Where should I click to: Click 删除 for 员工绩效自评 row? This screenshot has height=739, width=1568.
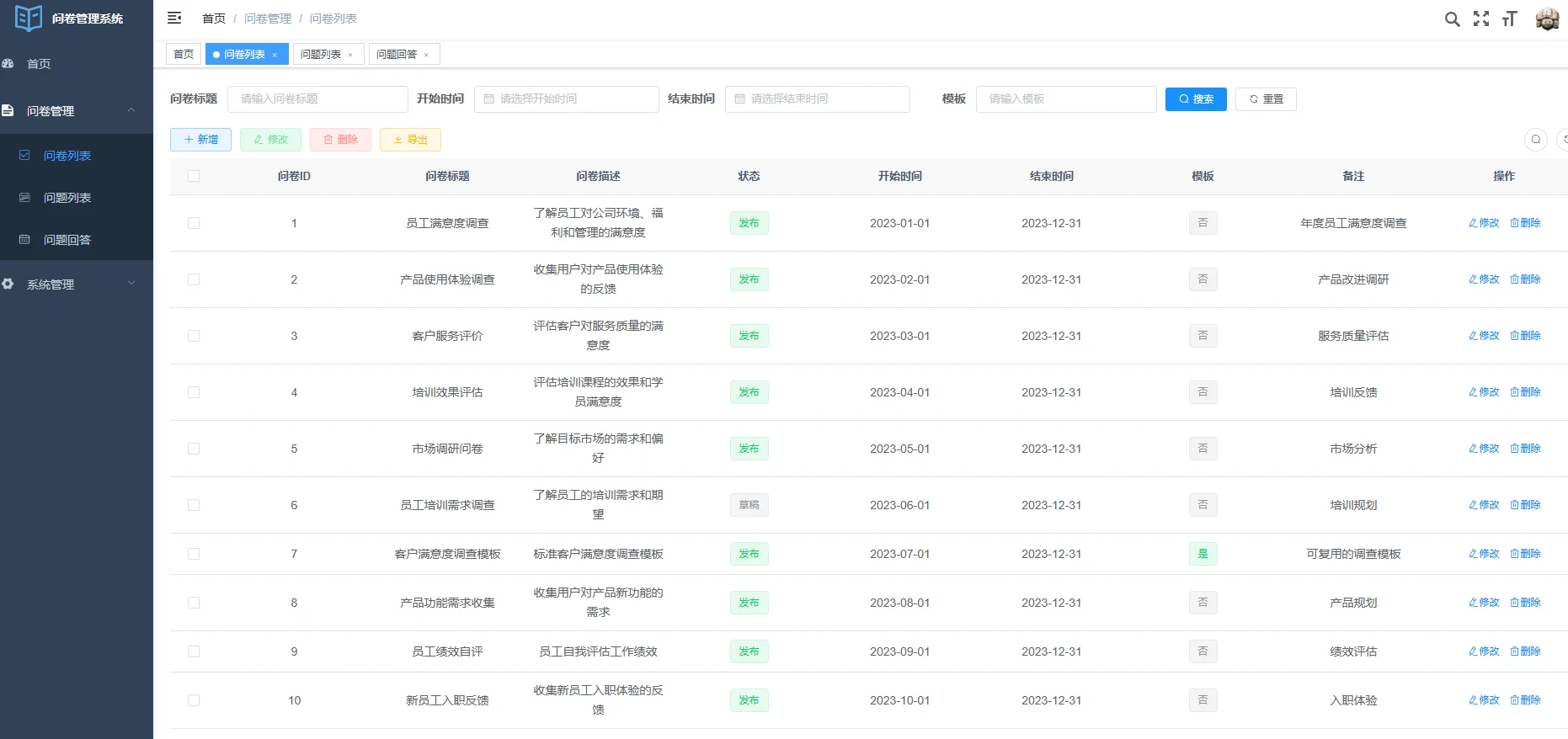[x=1525, y=651]
